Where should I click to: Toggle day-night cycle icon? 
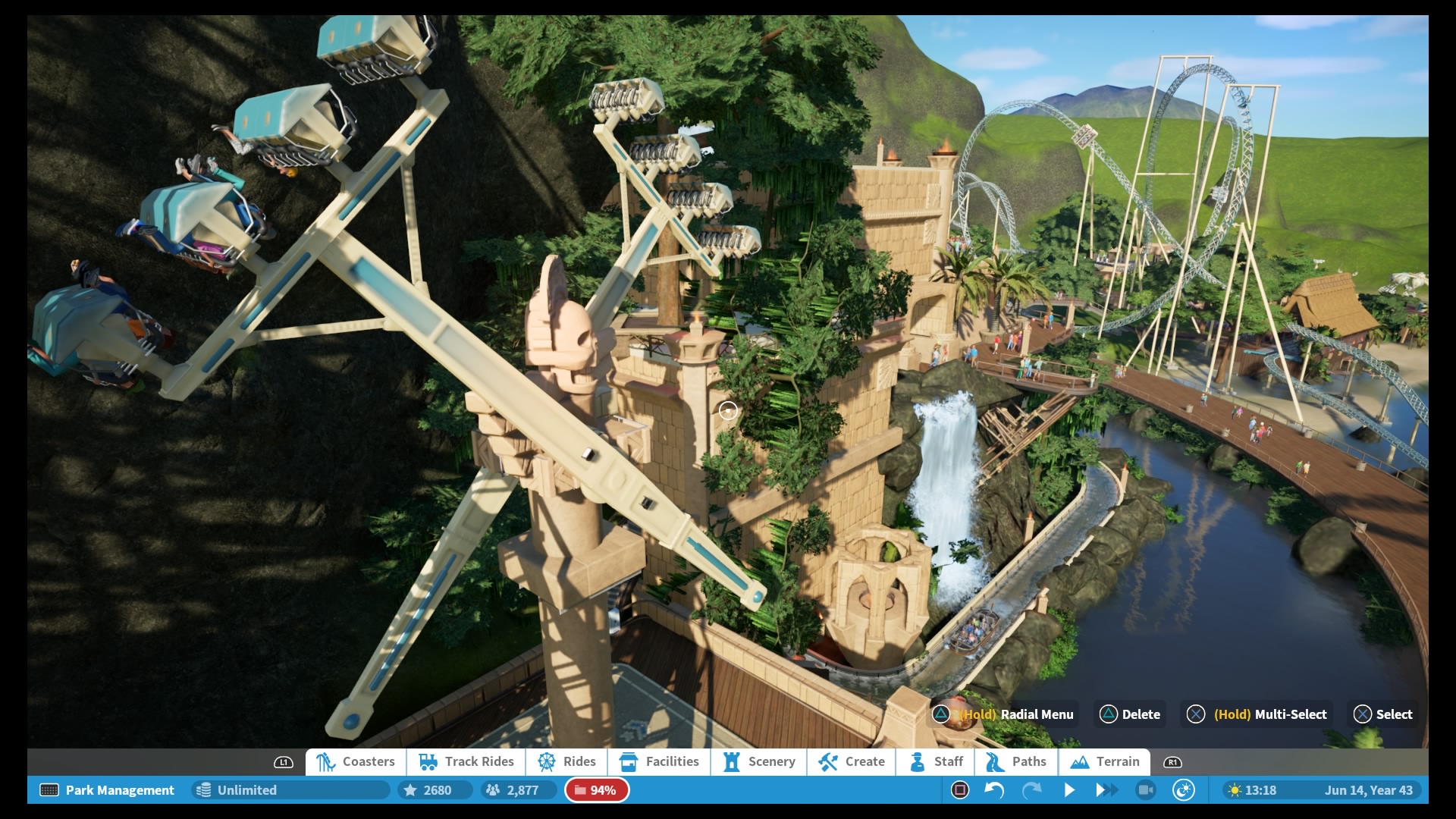1183,790
